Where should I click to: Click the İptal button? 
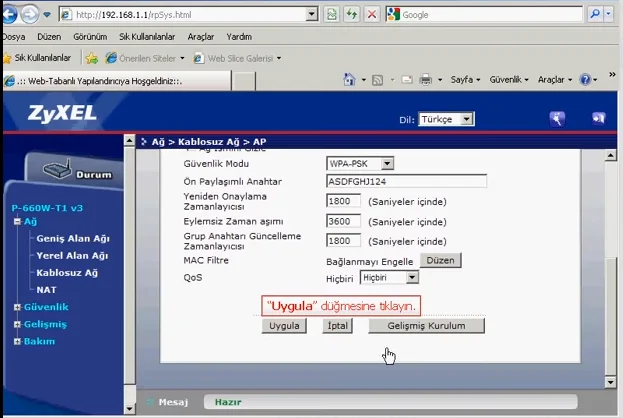point(337,326)
